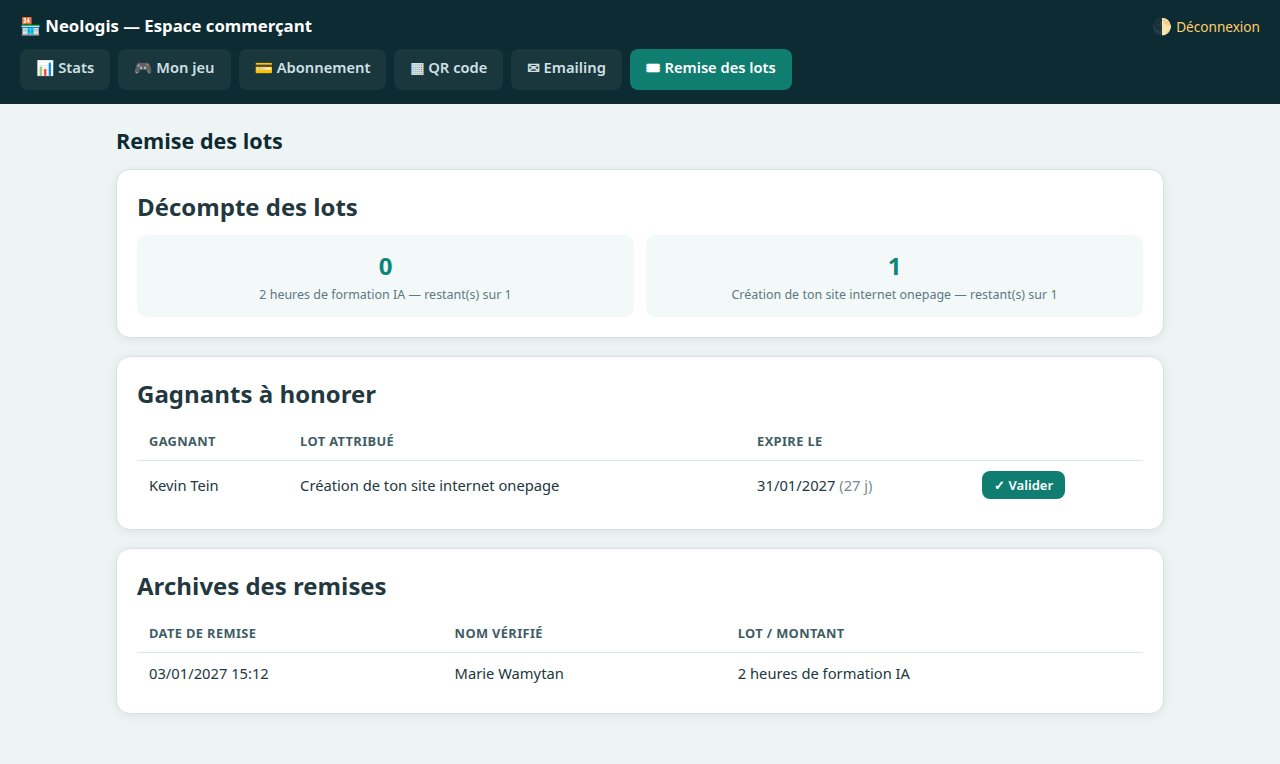Click the shop icon next to Neologis
1280x764 pixels.
[x=29, y=26]
